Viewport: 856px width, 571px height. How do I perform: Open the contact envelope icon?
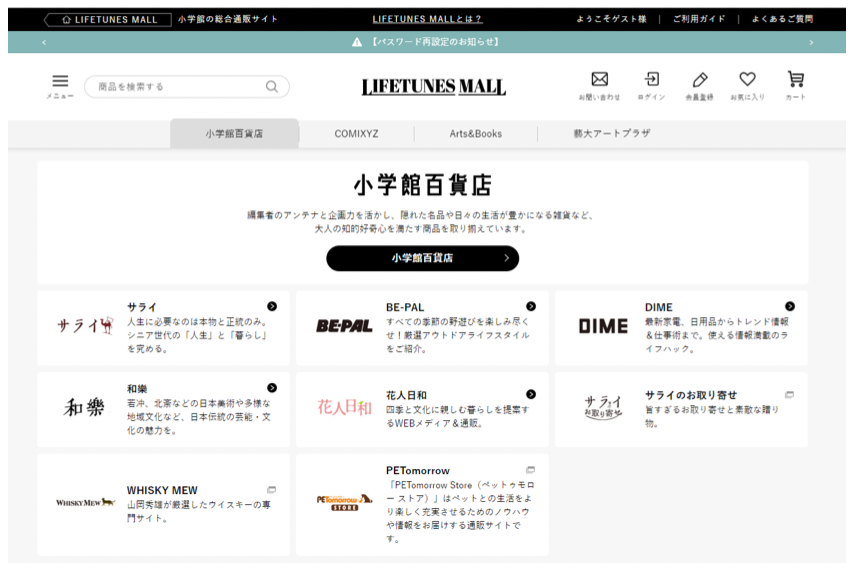[599, 79]
